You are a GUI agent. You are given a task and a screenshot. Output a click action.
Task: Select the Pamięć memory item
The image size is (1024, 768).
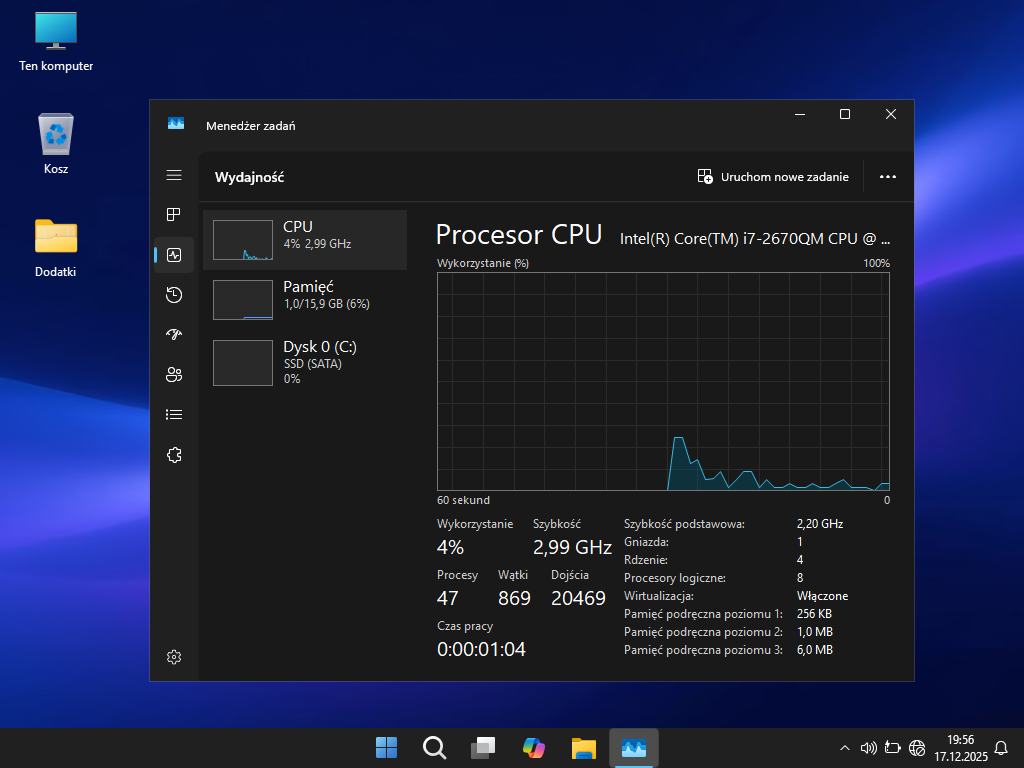305,299
